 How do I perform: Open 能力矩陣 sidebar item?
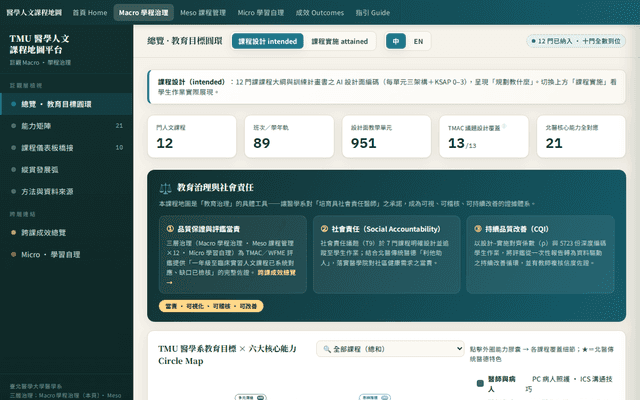pos(66,126)
